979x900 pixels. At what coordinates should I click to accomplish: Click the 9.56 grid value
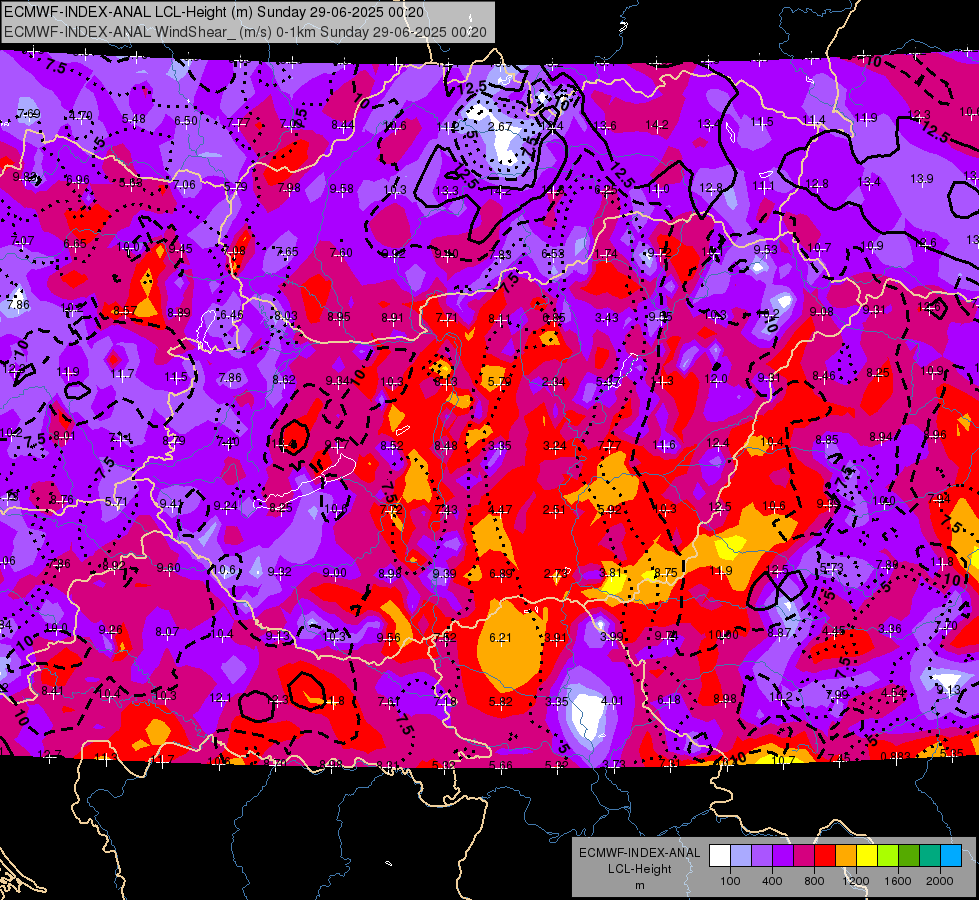click(388, 637)
